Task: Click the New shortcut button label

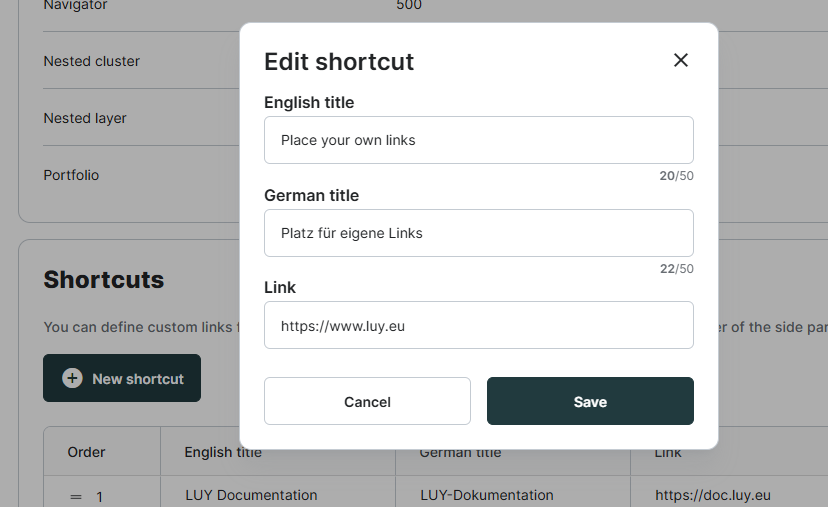Action: (x=138, y=379)
